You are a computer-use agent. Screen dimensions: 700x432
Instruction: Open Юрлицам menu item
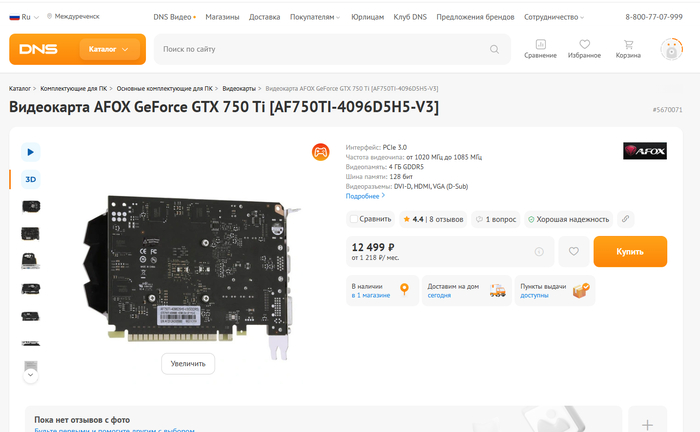tap(367, 17)
